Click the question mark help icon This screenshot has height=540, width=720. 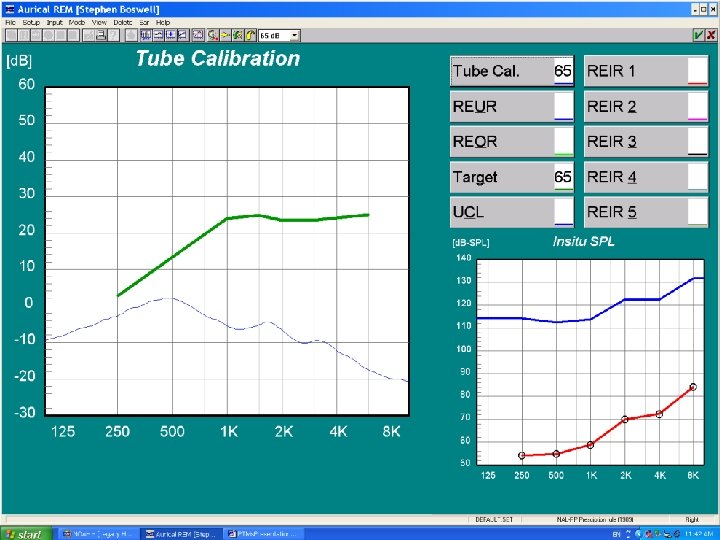coord(113,35)
